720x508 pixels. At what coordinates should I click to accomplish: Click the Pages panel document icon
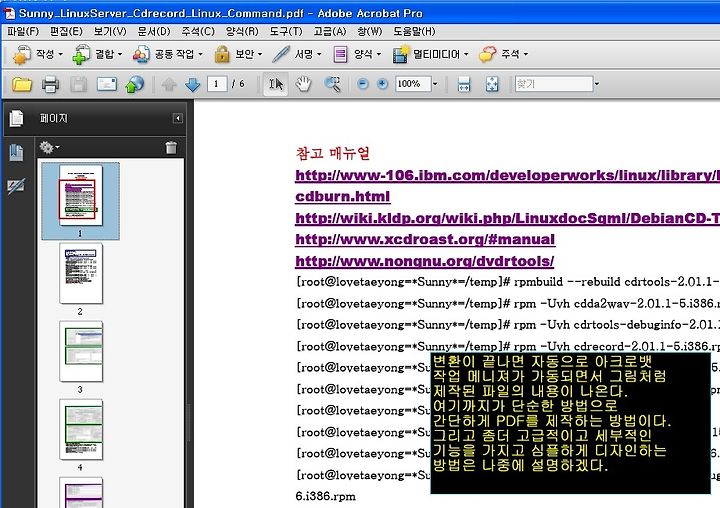(16, 118)
